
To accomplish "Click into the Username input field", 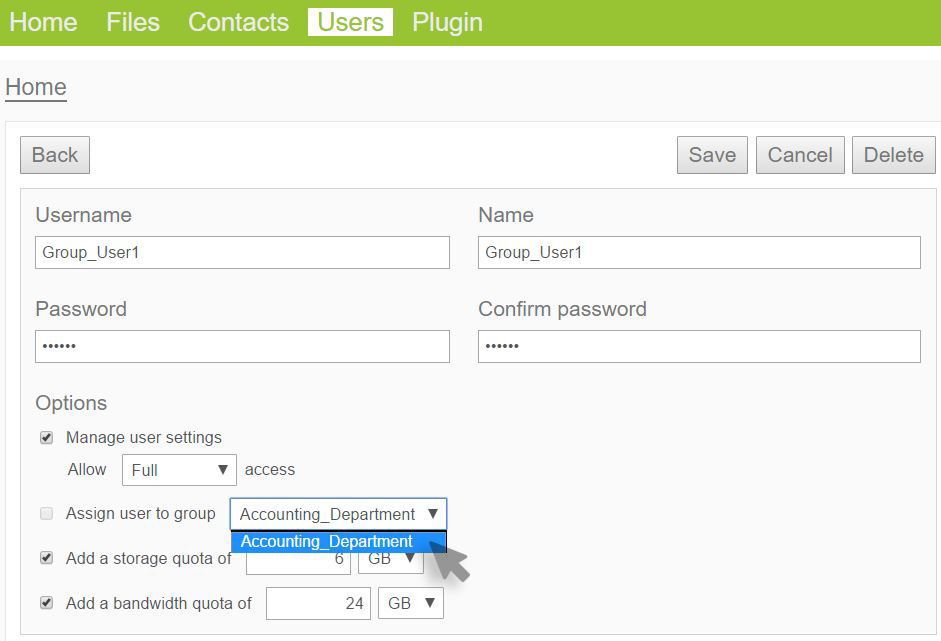I will click(242, 253).
